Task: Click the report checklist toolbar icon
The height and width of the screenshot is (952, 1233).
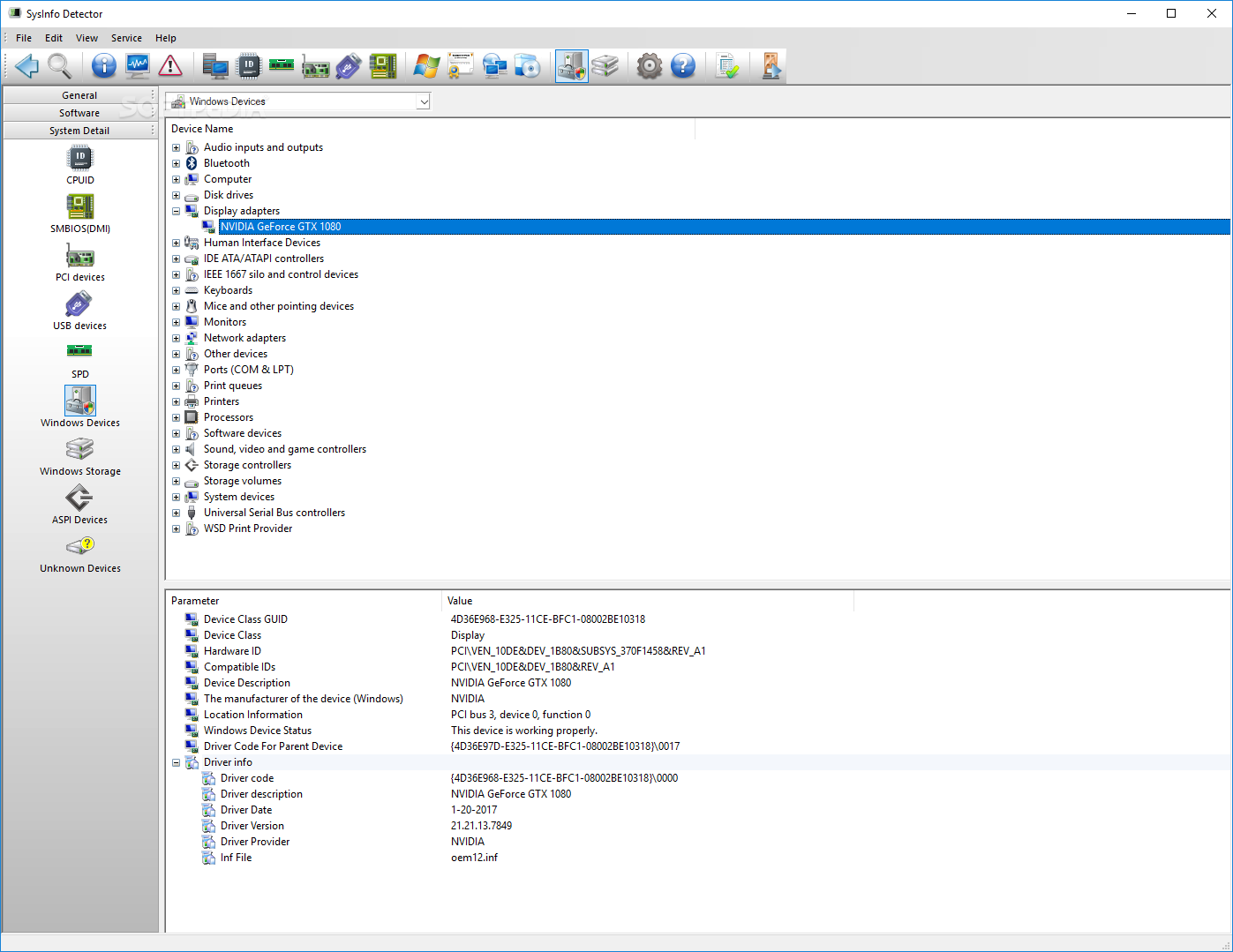Action: (727, 65)
